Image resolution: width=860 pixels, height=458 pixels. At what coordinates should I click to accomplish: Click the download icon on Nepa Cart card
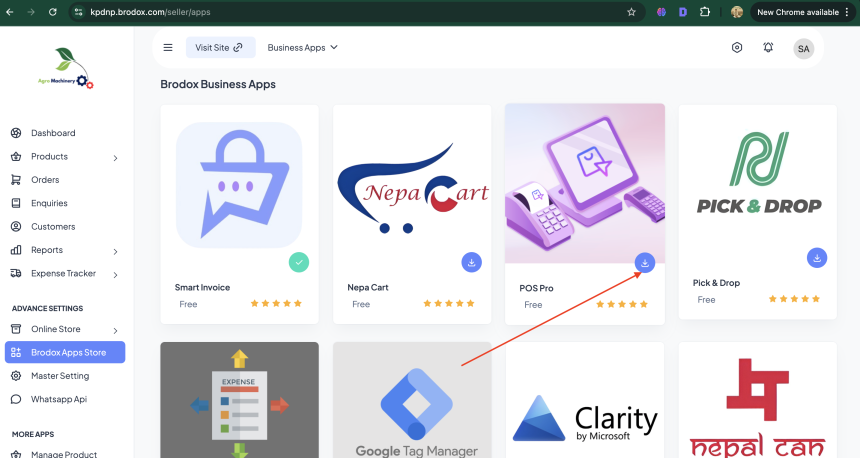point(472,262)
